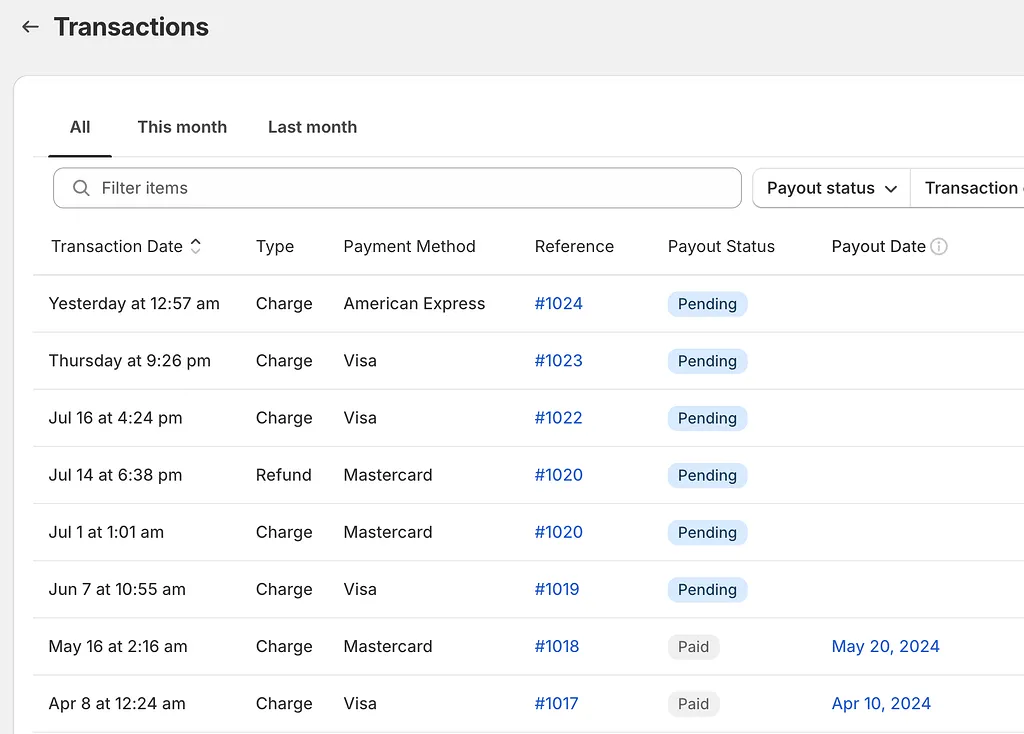Click Pending badge on American Express row
Image resolution: width=1024 pixels, height=734 pixels.
(x=707, y=304)
